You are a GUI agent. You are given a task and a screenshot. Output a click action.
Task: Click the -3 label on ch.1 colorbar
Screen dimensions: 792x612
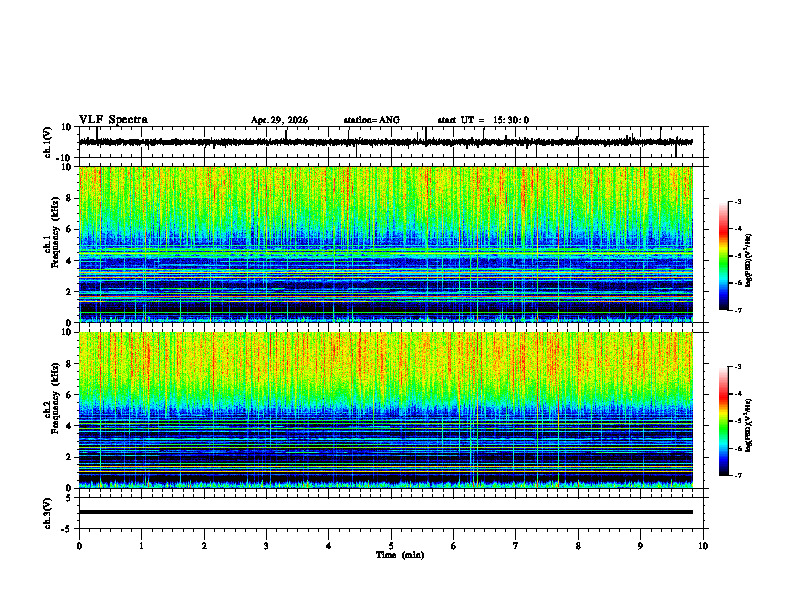[x=737, y=201]
